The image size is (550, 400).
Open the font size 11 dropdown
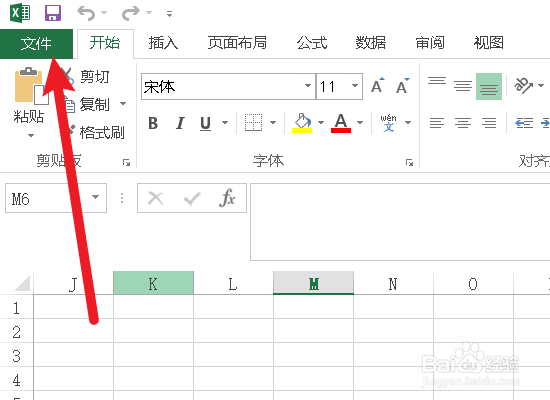[355, 86]
